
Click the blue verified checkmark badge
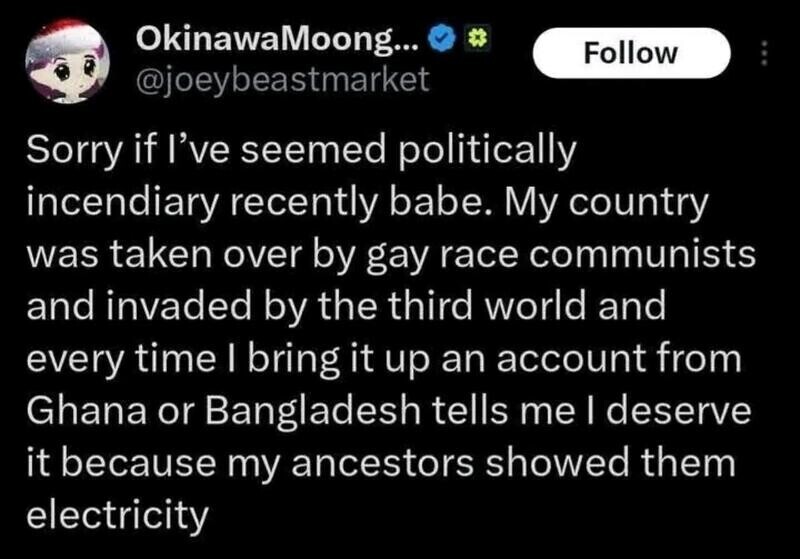click(439, 44)
